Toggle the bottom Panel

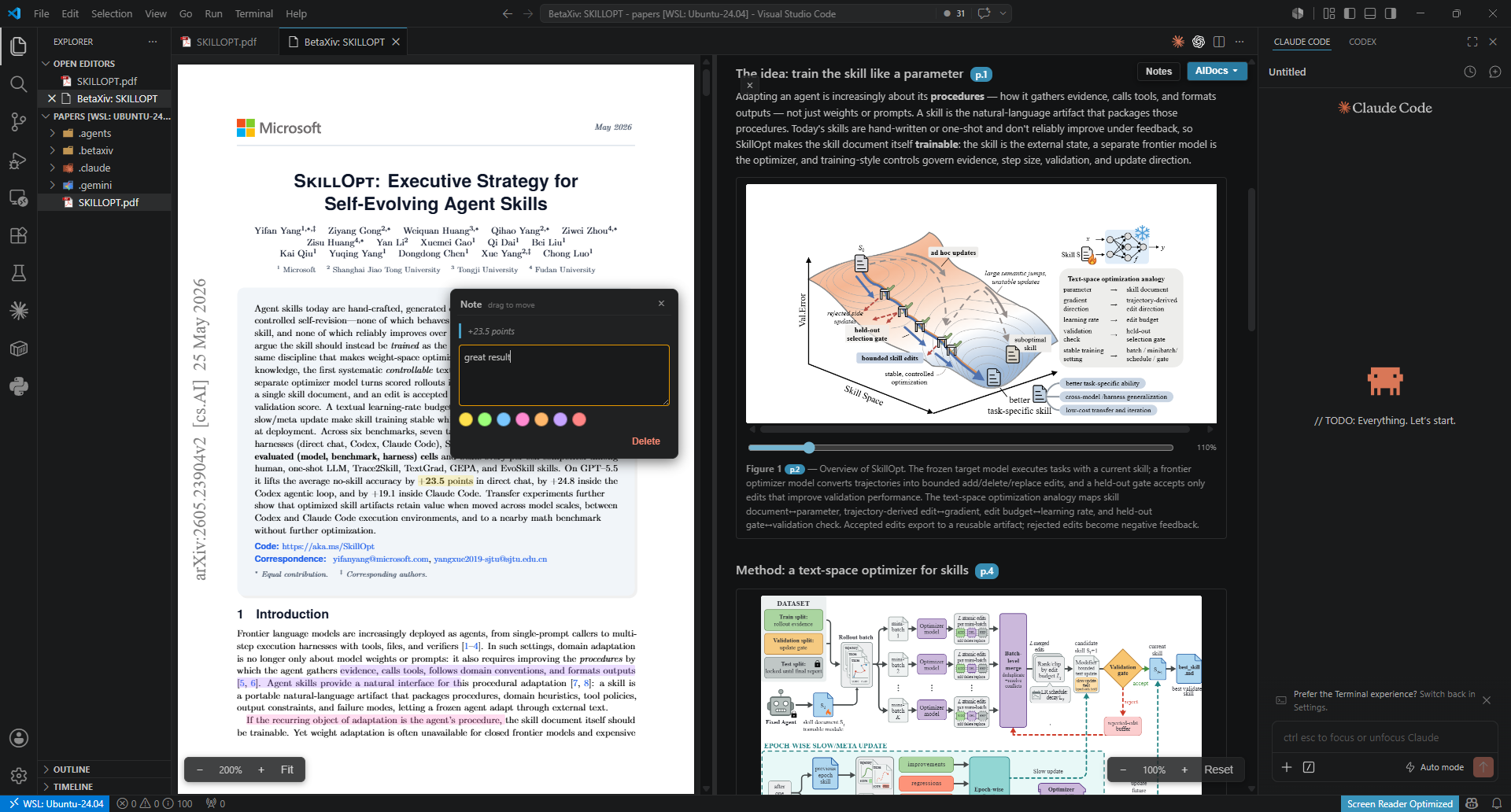coord(1370,13)
